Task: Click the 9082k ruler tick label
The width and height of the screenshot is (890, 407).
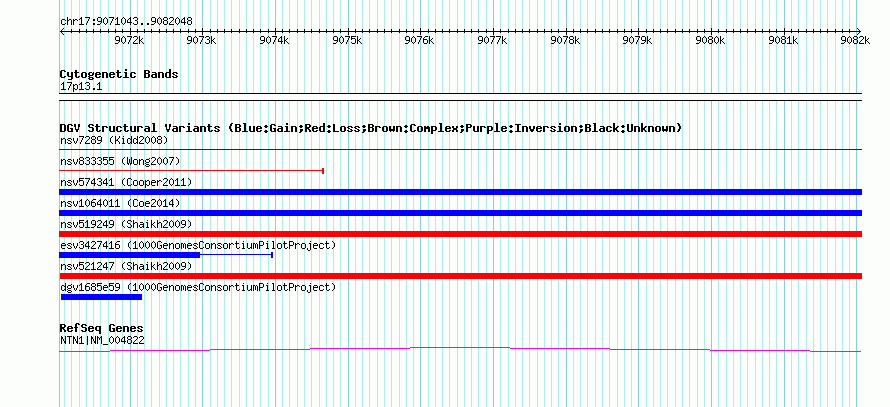Action: 855,40
